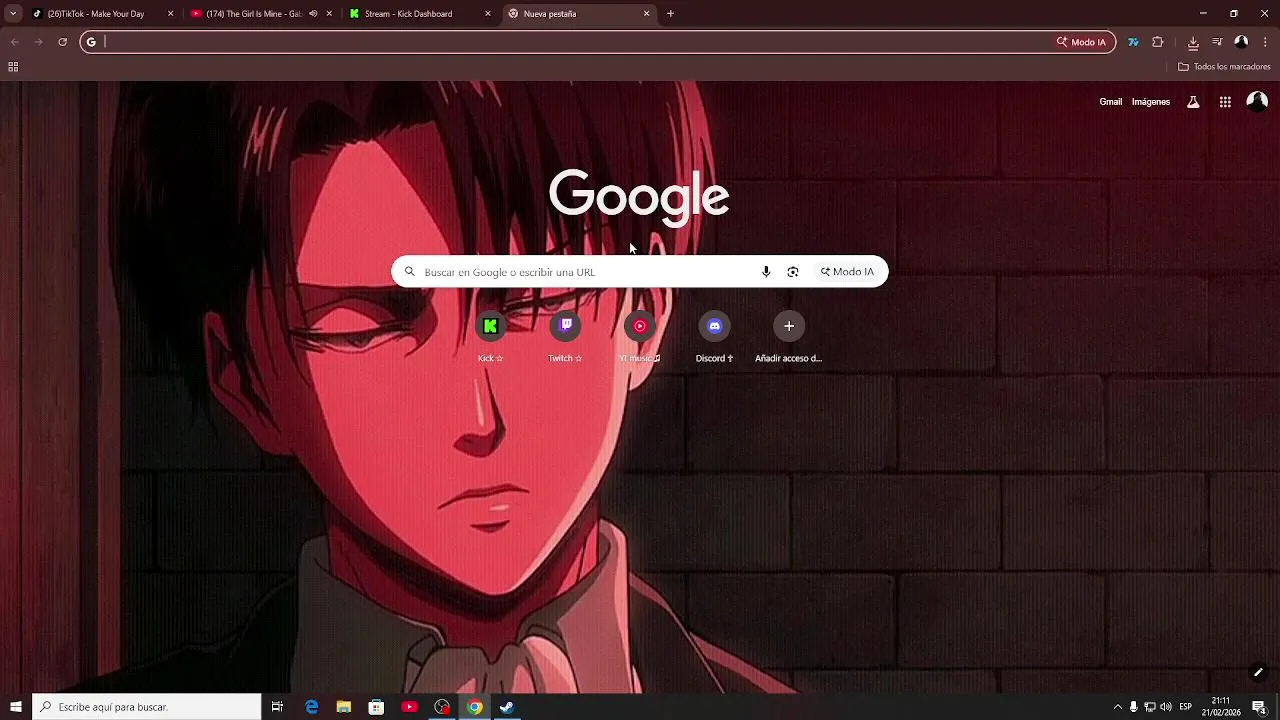1280x720 pixels.
Task: Open the Windows Start menu
Action: click(x=16, y=707)
